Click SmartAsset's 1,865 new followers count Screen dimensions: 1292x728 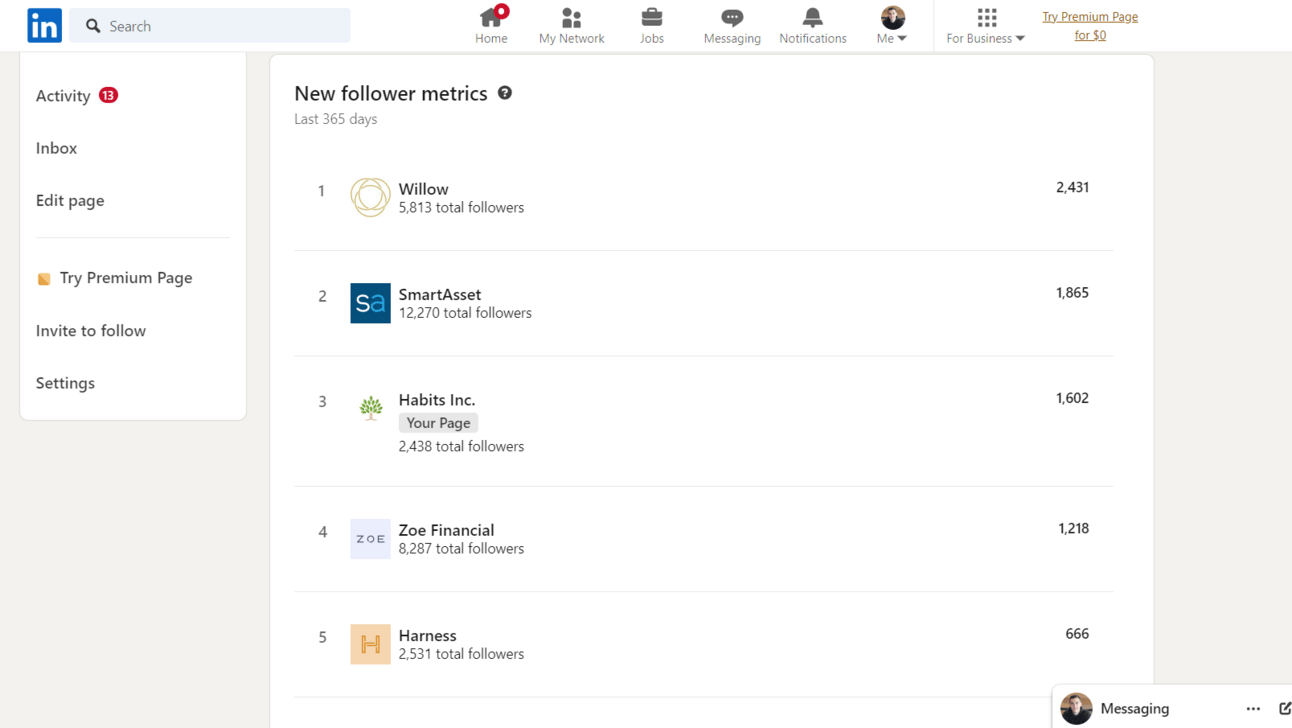coord(1072,293)
